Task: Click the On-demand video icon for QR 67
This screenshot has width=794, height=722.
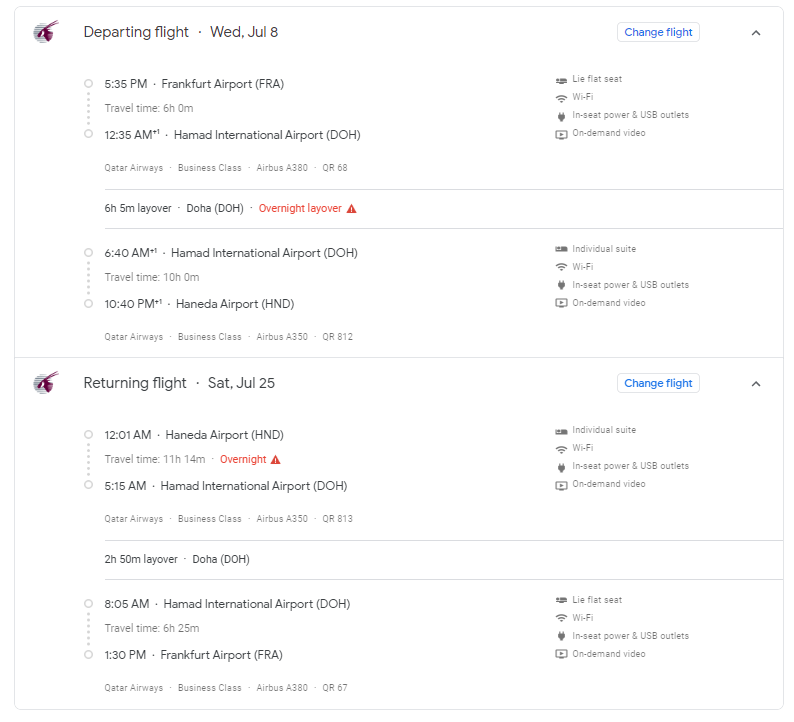Action: pyautogui.click(x=561, y=654)
